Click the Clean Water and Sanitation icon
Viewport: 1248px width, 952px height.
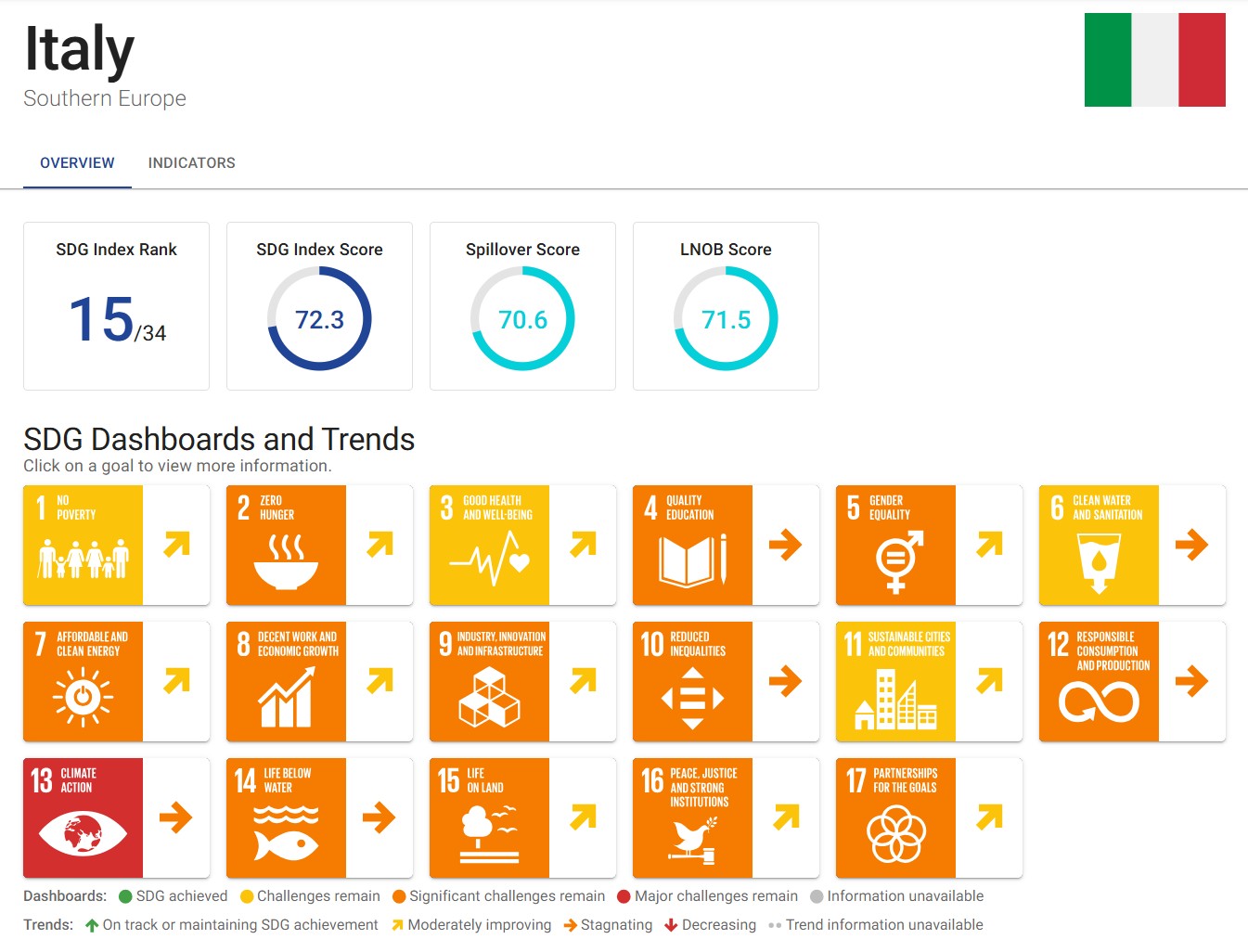pyautogui.click(x=1099, y=546)
